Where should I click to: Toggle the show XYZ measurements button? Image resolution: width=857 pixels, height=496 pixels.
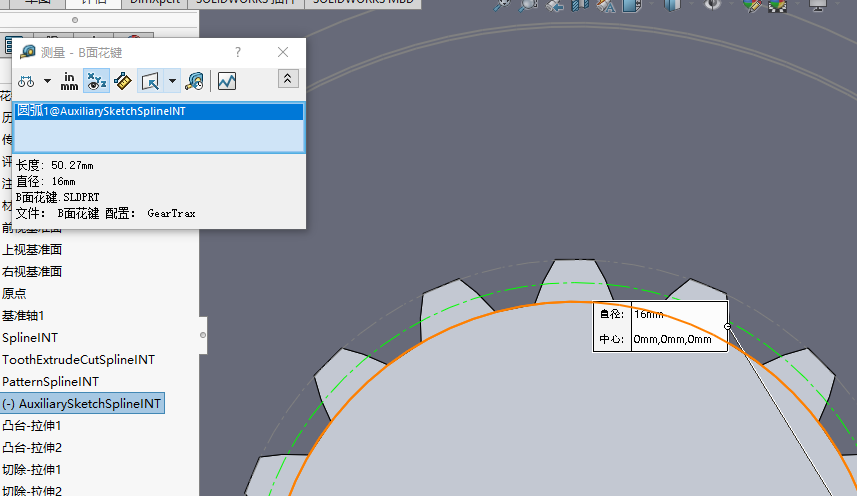(x=96, y=81)
